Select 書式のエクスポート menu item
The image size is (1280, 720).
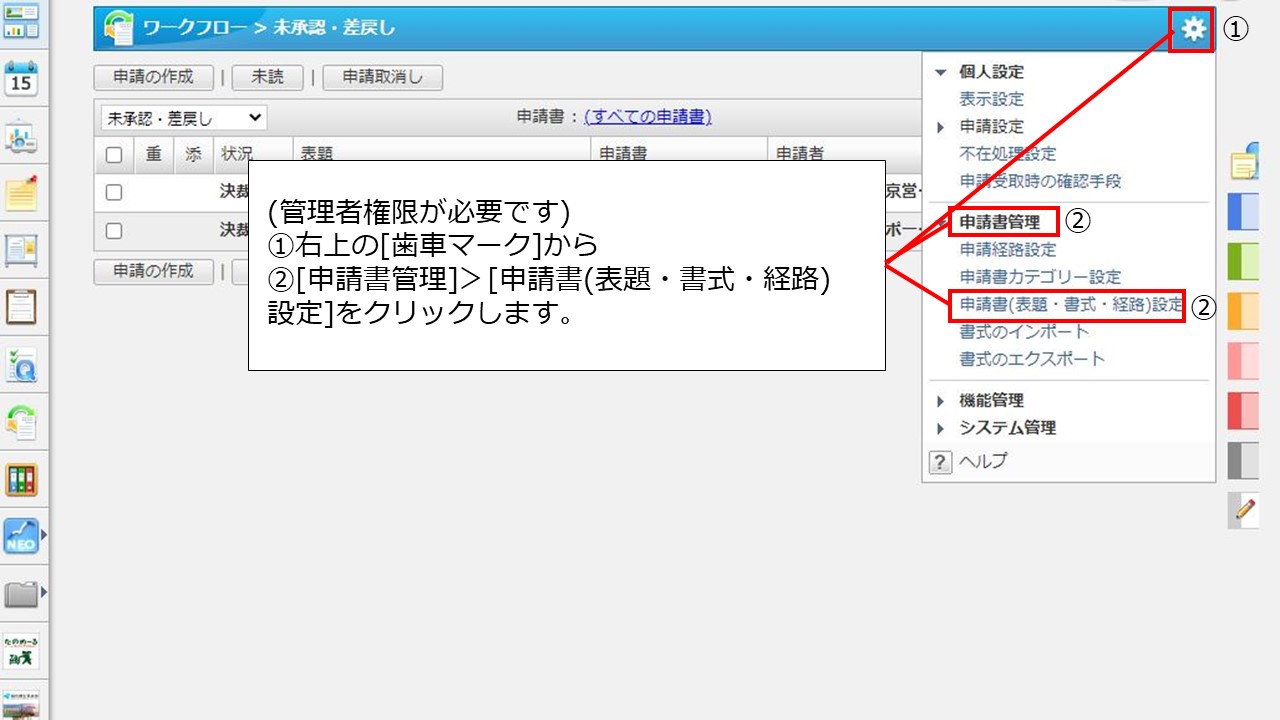click(1032, 358)
